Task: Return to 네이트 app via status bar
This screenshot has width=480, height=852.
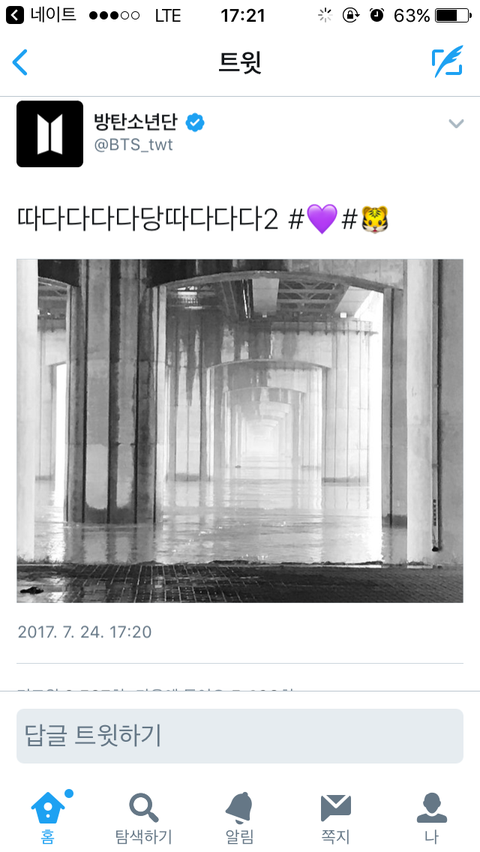Action: click(x=41, y=15)
